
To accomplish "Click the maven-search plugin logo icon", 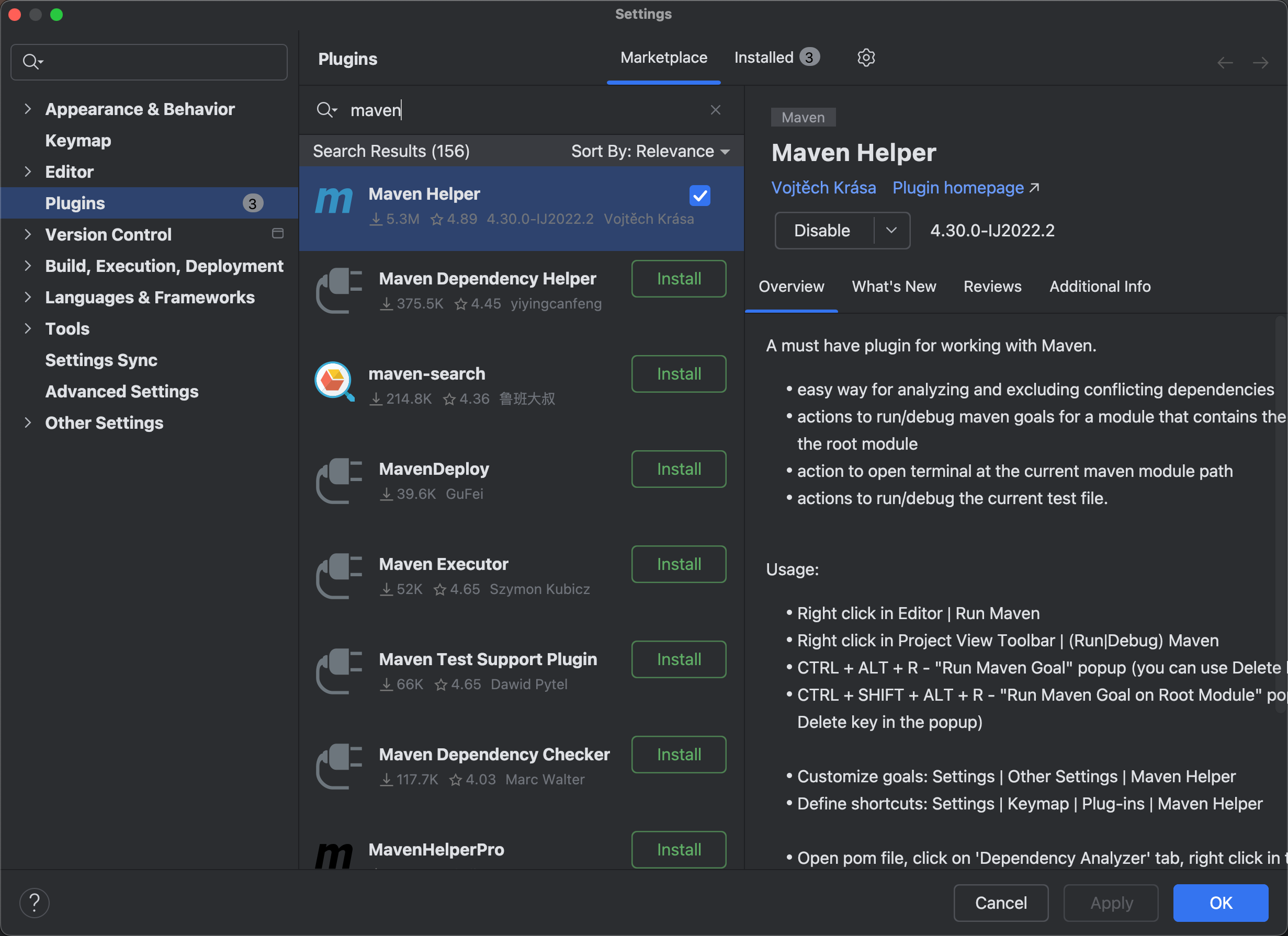I will (x=334, y=381).
